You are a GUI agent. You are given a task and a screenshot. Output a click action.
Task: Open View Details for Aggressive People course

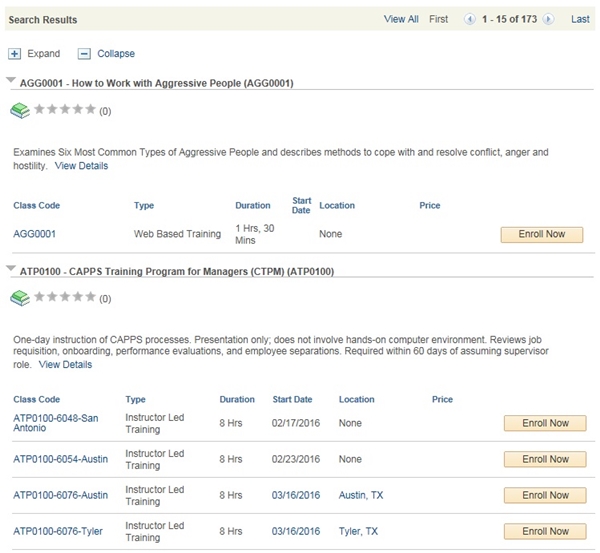pos(81,166)
